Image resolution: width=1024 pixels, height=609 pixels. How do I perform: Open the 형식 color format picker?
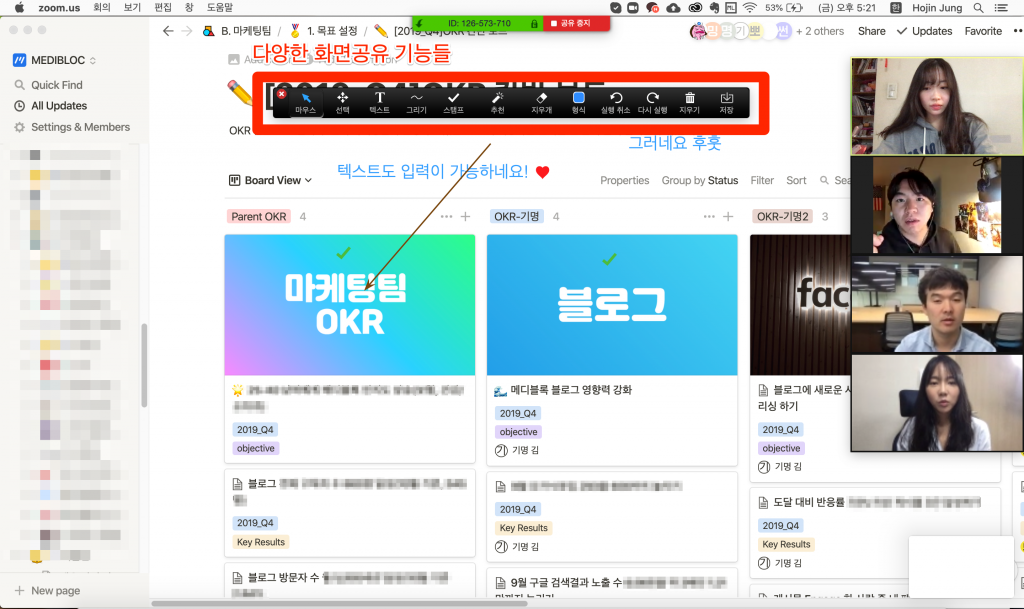coord(580,100)
